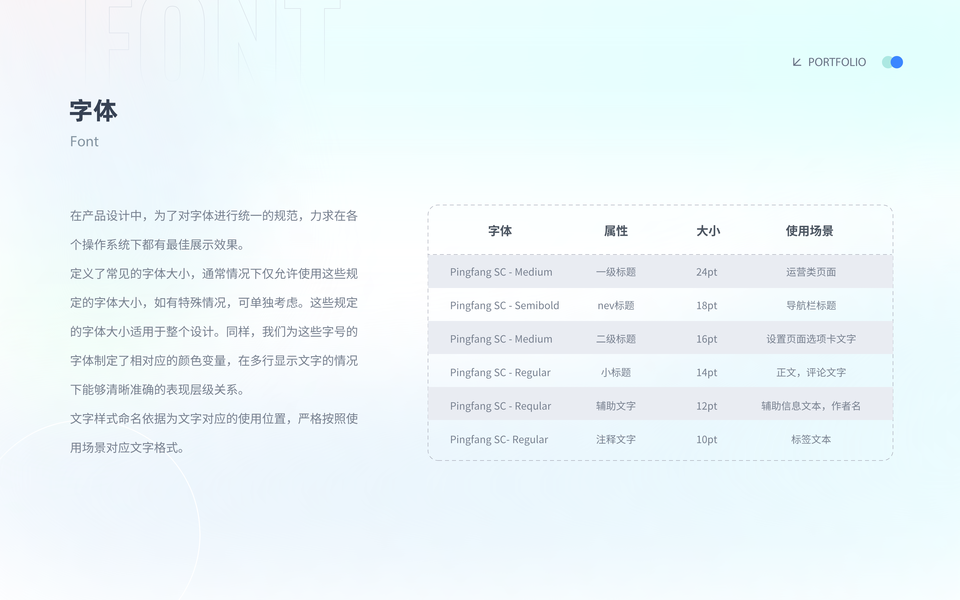Click the PORTFOLIO label
Viewport: 960px width, 600px height.
pyautogui.click(x=837, y=62)
